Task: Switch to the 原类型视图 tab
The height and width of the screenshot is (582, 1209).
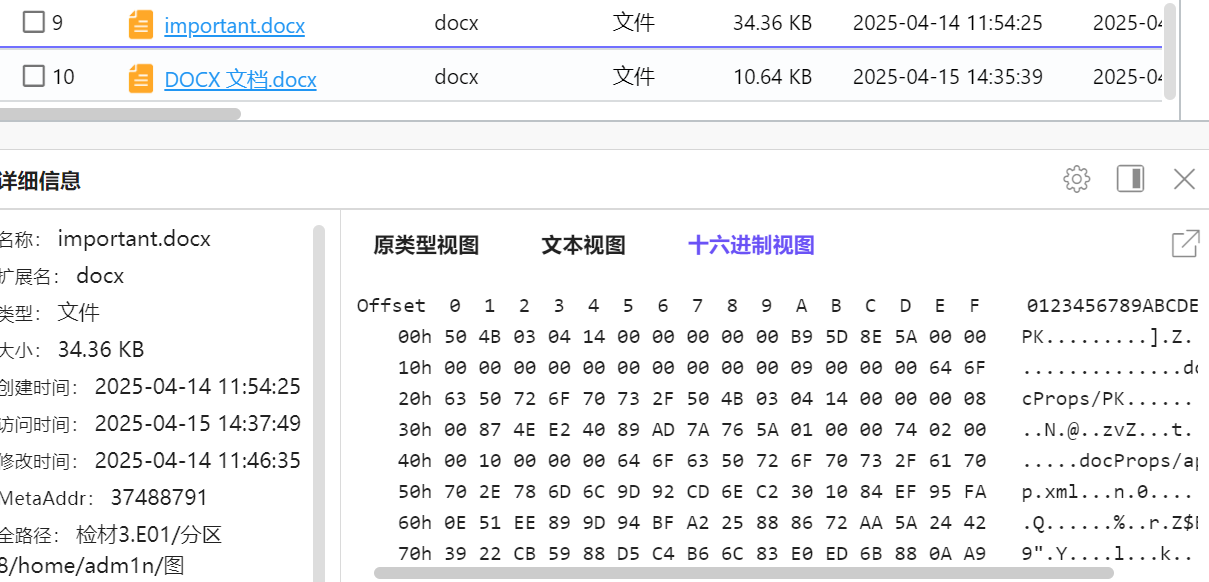Action: point(424,244)
